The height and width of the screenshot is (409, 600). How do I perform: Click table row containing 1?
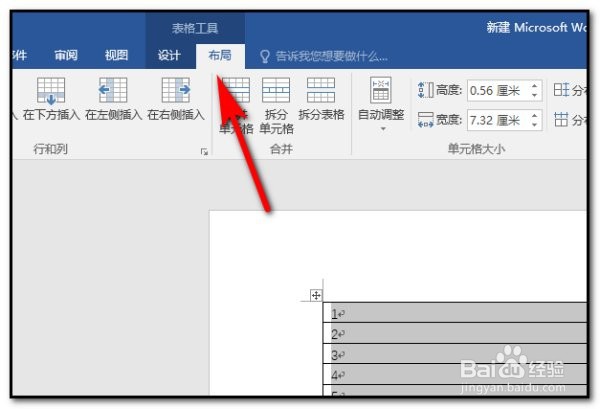point(455,313)
